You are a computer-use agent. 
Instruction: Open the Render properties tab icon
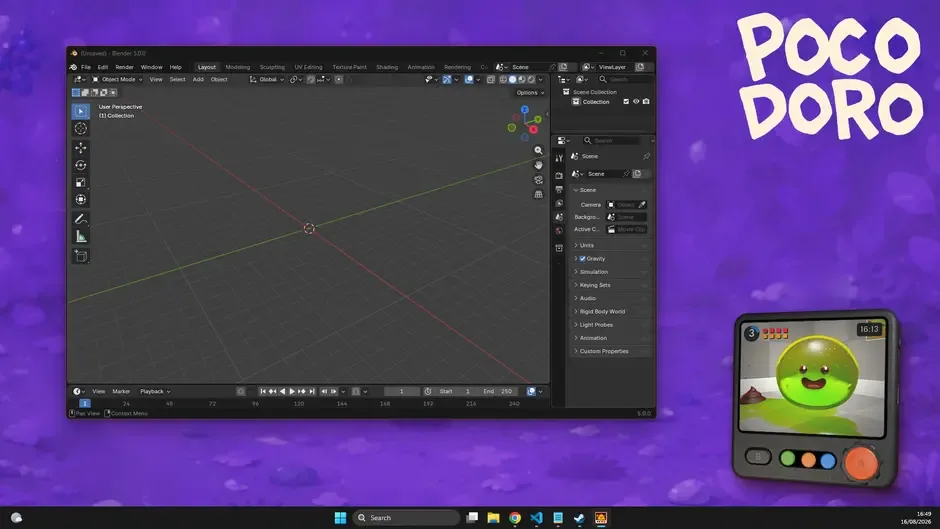[x=559, y=175]
